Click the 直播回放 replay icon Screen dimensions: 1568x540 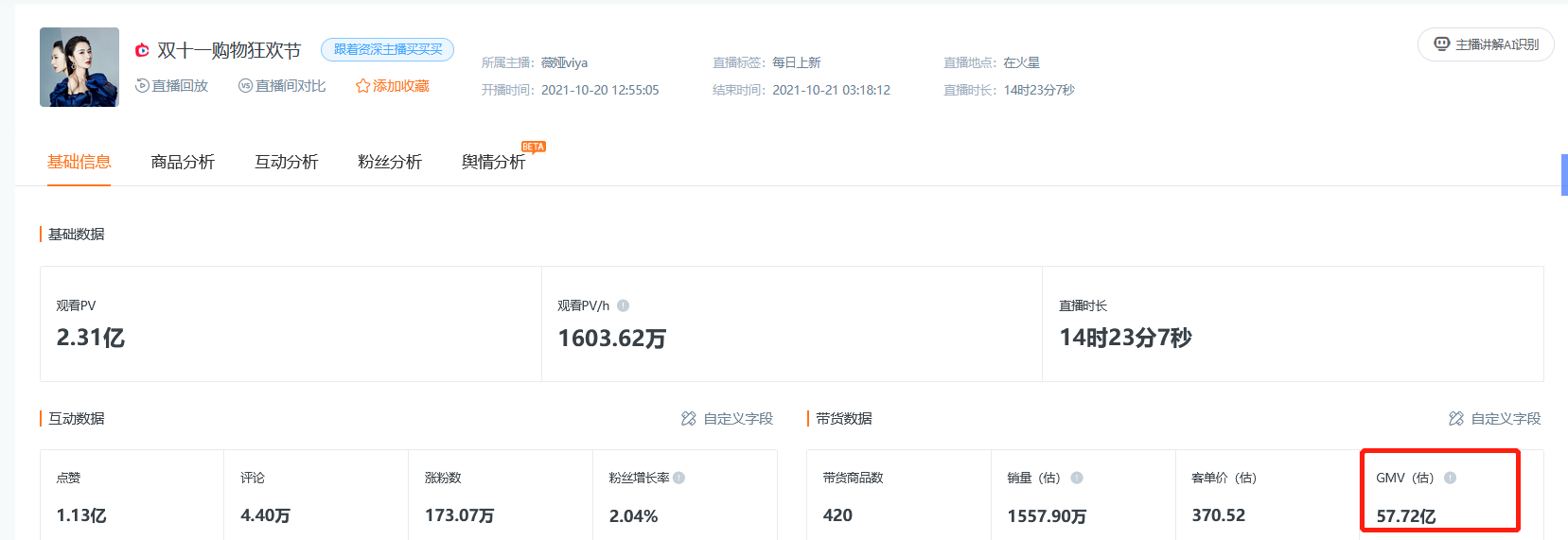click(x=142, y=86)
